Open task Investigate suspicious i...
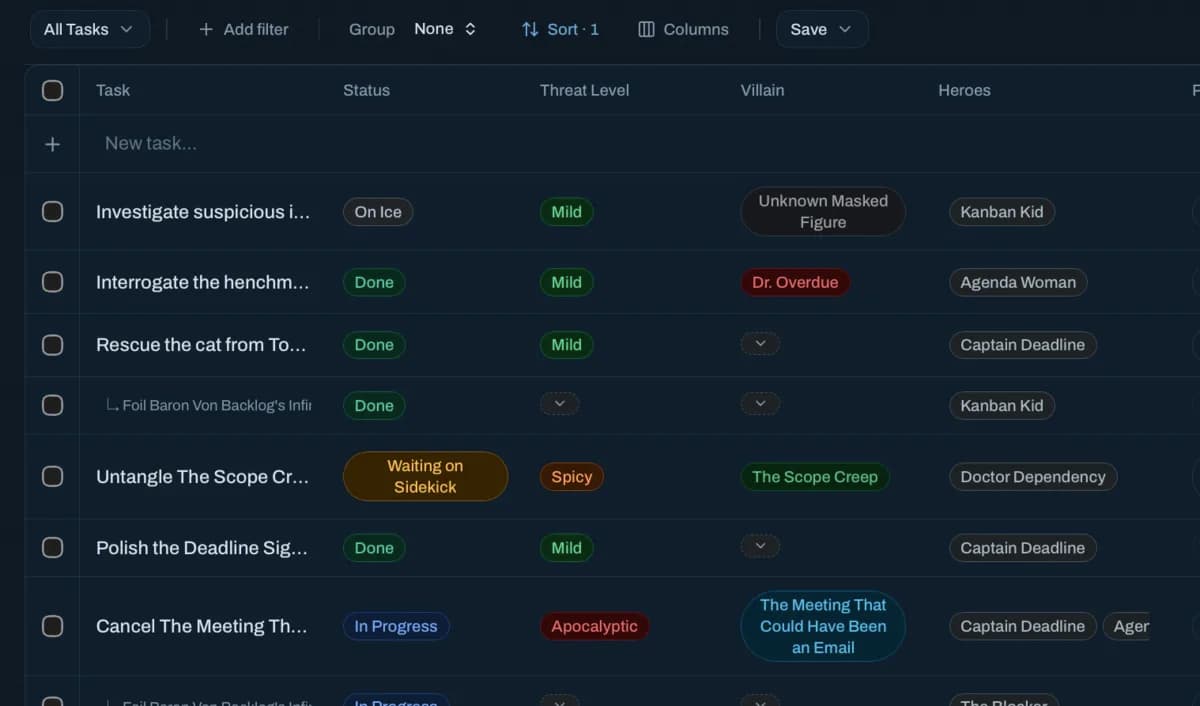The height and width of the screenshot is (706, 1200). pos(203,212)
